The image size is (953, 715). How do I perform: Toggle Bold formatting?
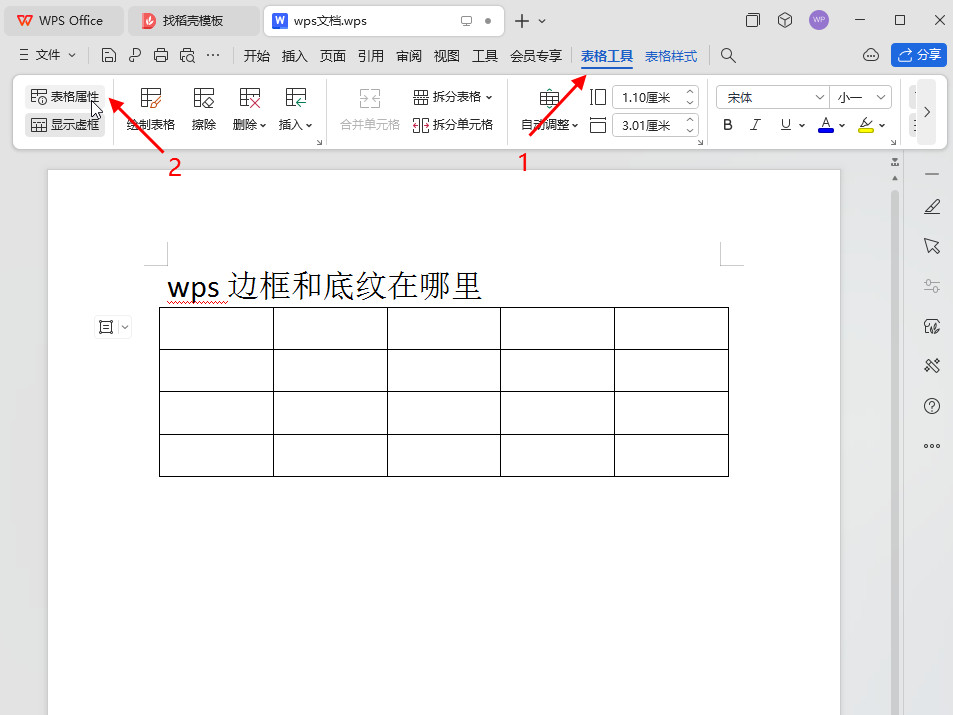pos(728,125)
